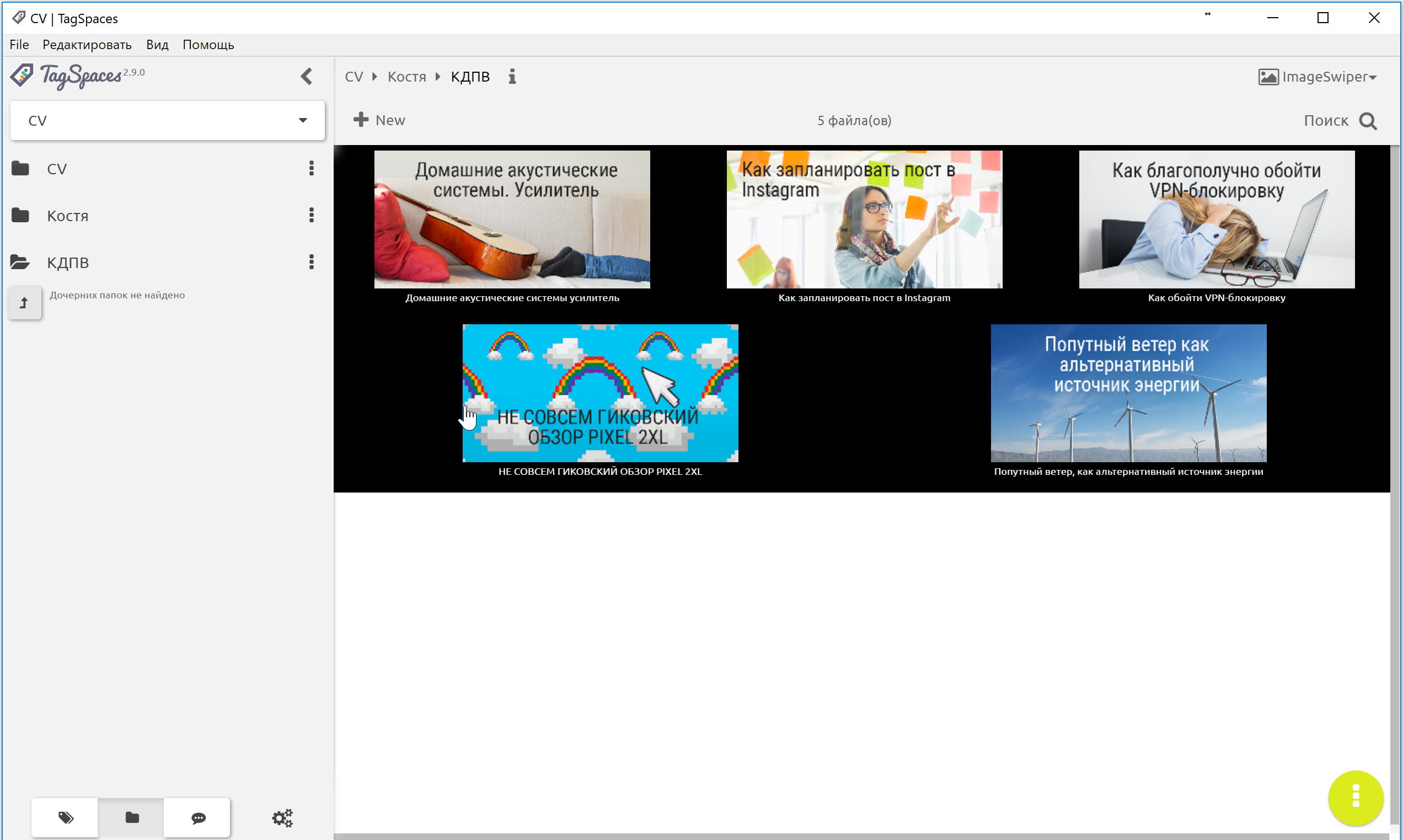Open the Попутный ветер thumbnail
This screenshot has width=1403, height=840.
click(1128, 393)
